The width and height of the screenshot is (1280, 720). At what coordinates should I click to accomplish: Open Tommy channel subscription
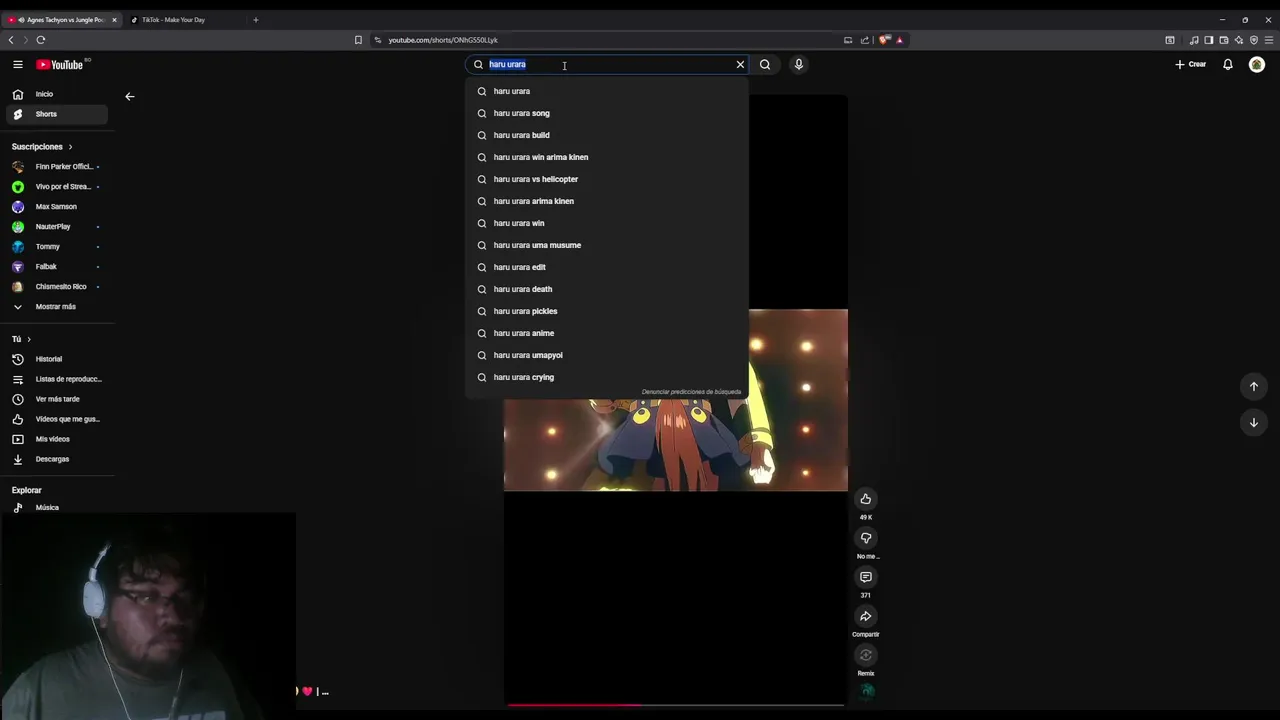(x=57, y=246)
